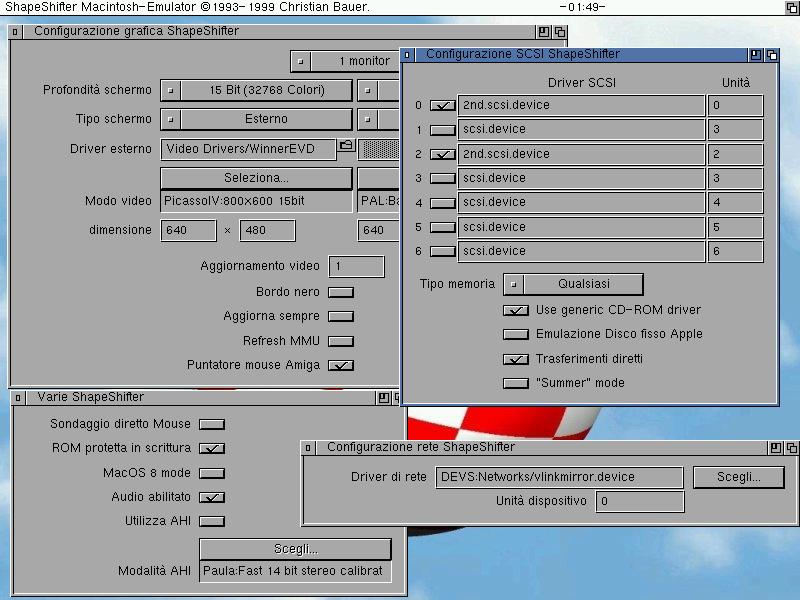This screenshot has width=800, height=600.
Task: Close the Varie ShapeShifter window
Action: [18, 397]
